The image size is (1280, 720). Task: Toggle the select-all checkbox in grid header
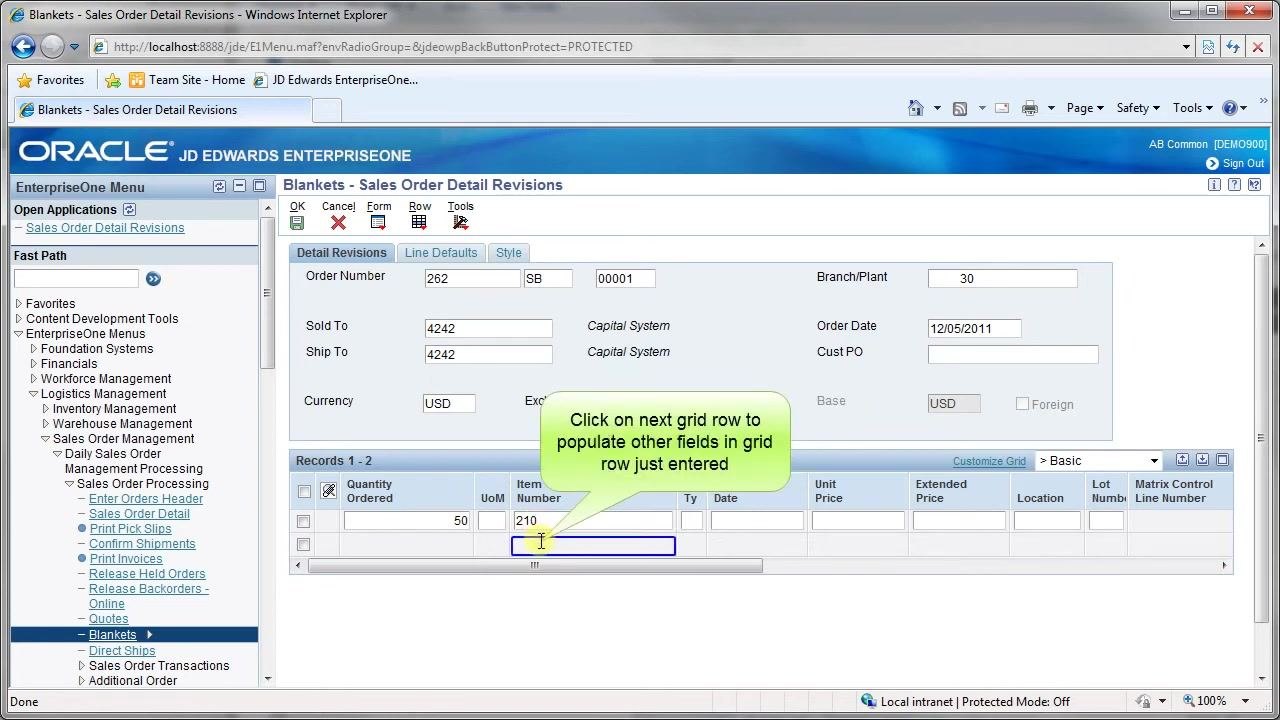point(304,491)
